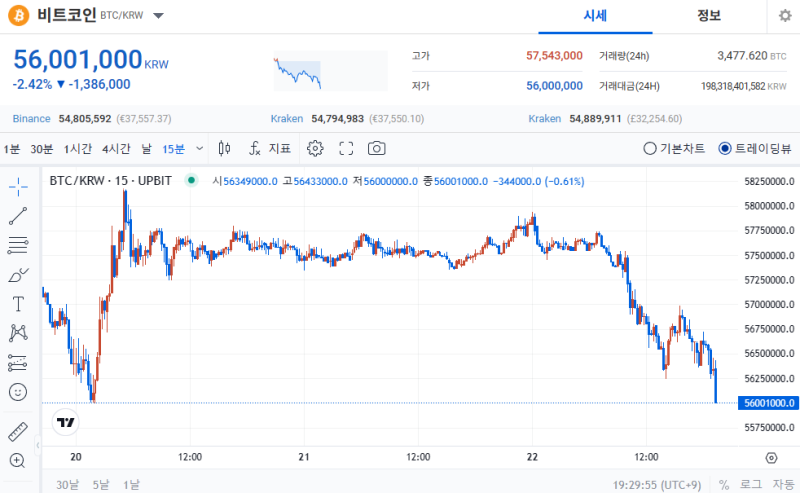Set interval to 30분
Viewport: 800px width, 493px height.
click(x=41, y=149)
